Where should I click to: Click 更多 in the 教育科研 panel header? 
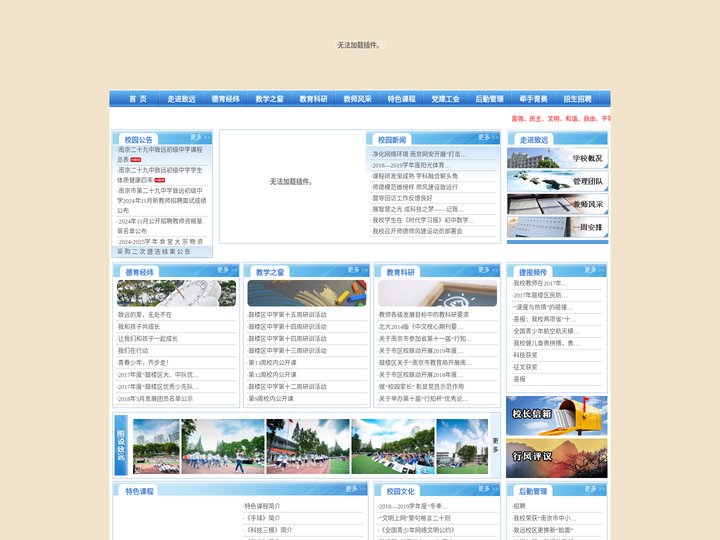pyautogui.click(x=488, y=270)
